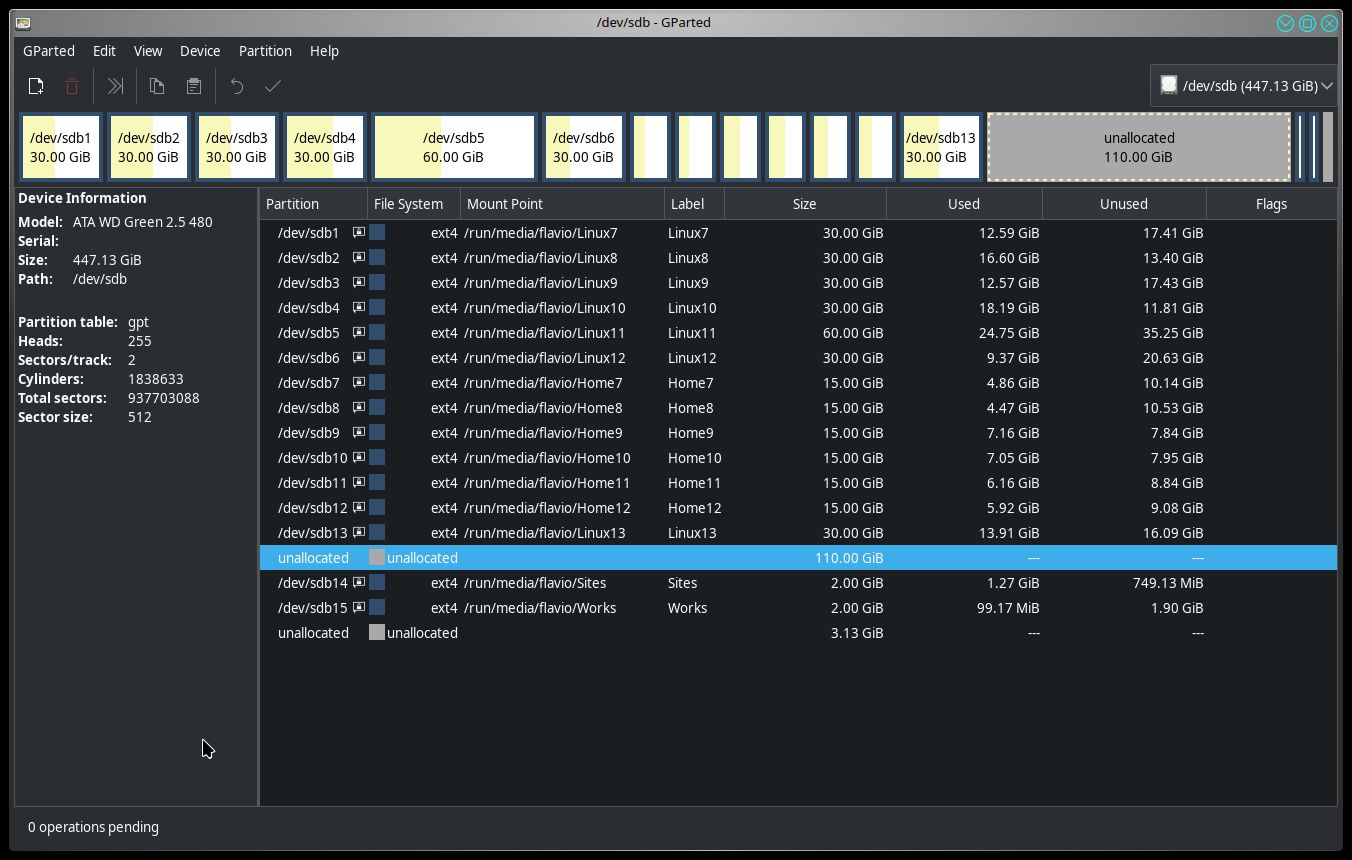The width and height of the screenshot is (1352, 860).
Task: Click the 749.13 MiB unused value
Action: pos(1168,583)
